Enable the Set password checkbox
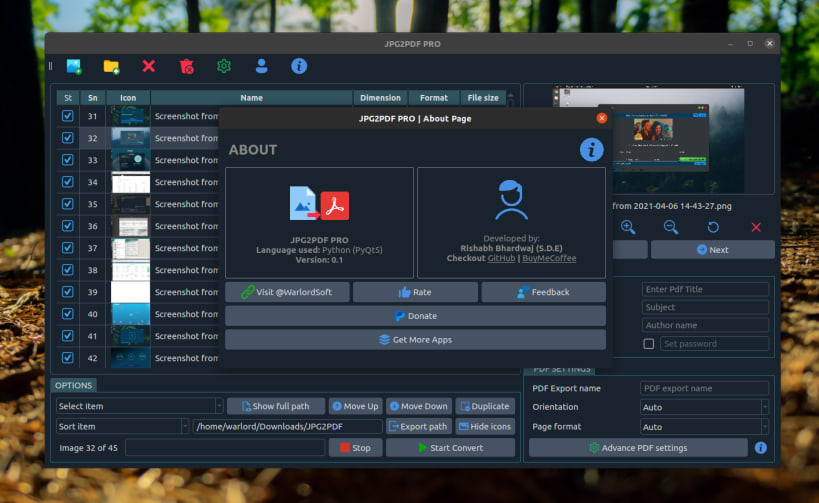 coord(649,344)
